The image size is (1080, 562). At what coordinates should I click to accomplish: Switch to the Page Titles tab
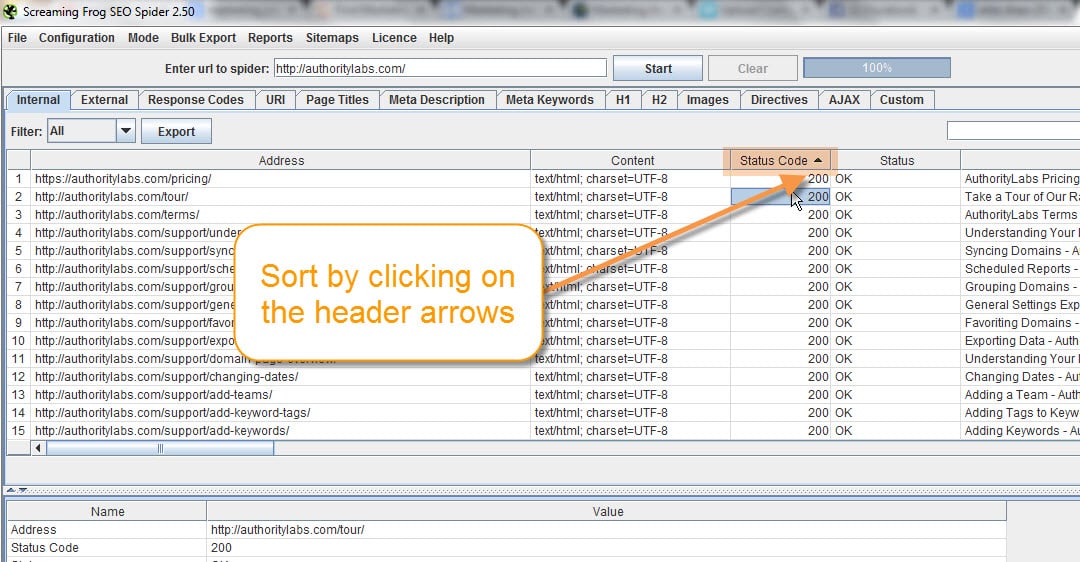pos(338,100)
